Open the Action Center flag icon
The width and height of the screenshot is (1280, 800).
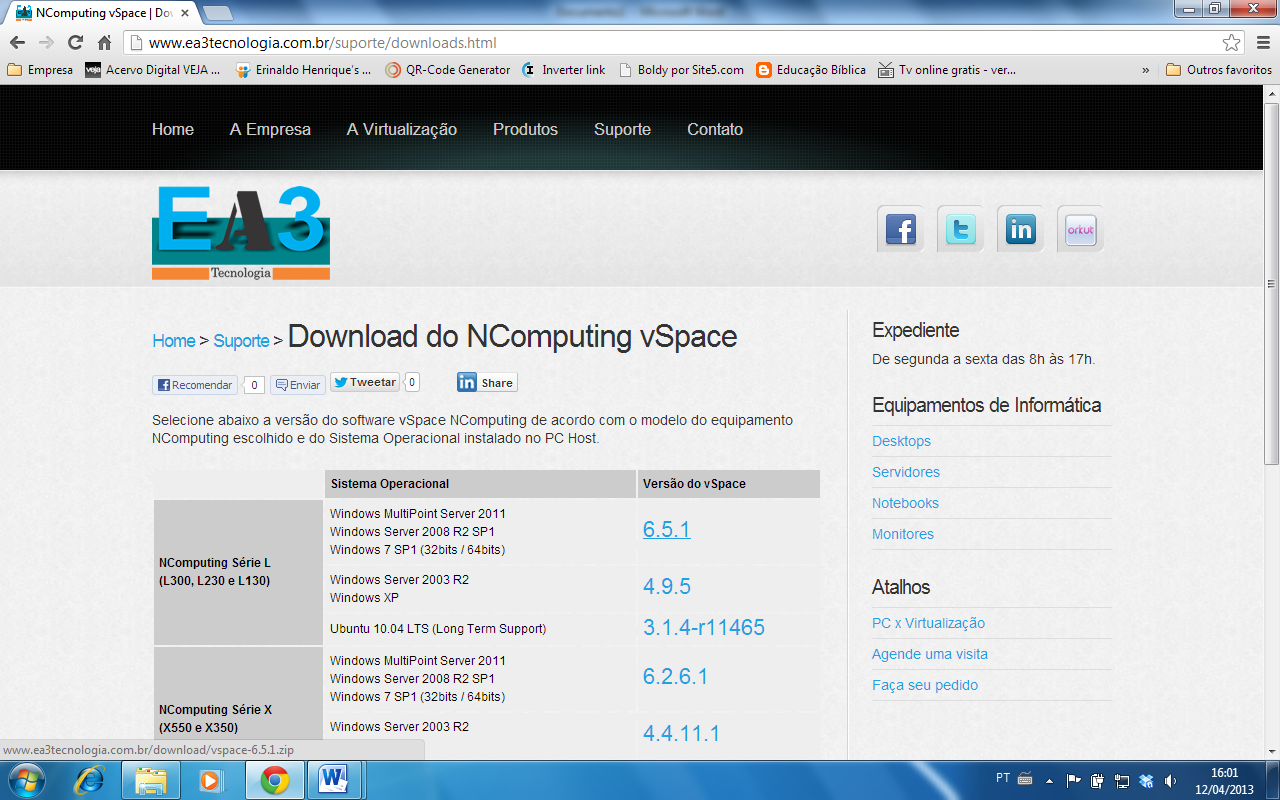[x=1074, y=780]
